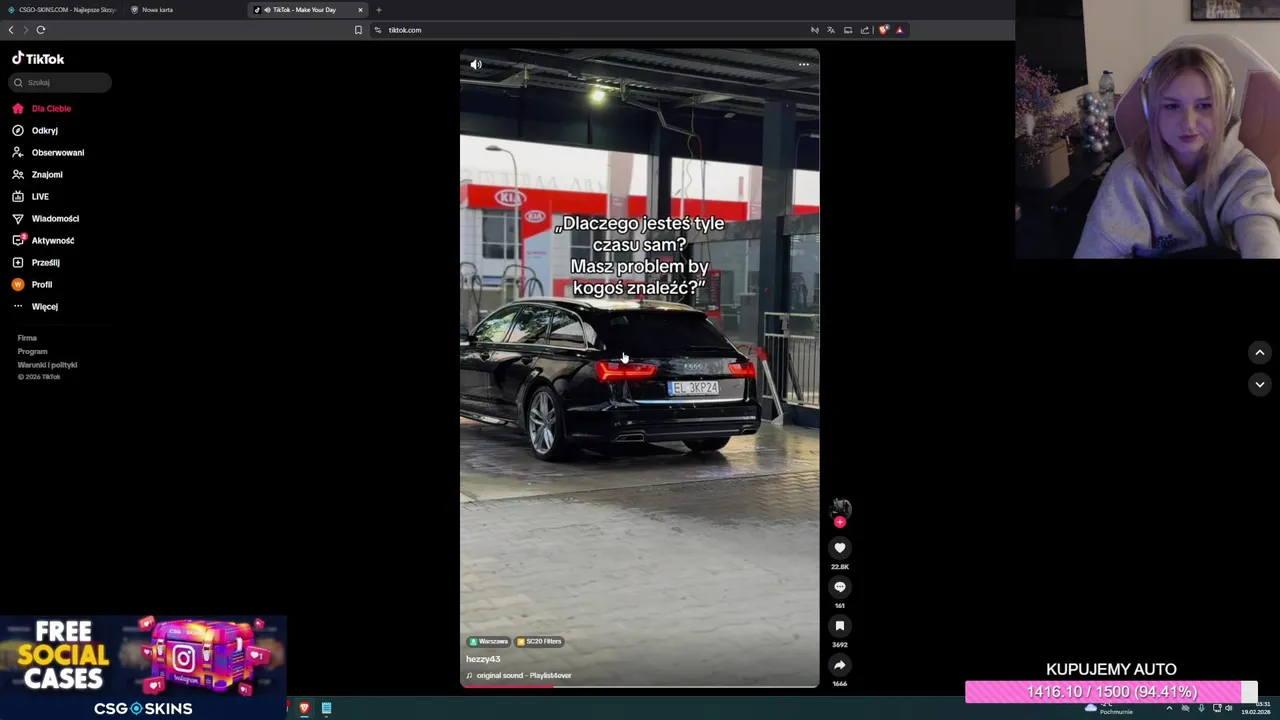Go forward in browser history
The width and height of the screenshot is (1280, 720).
26,30
